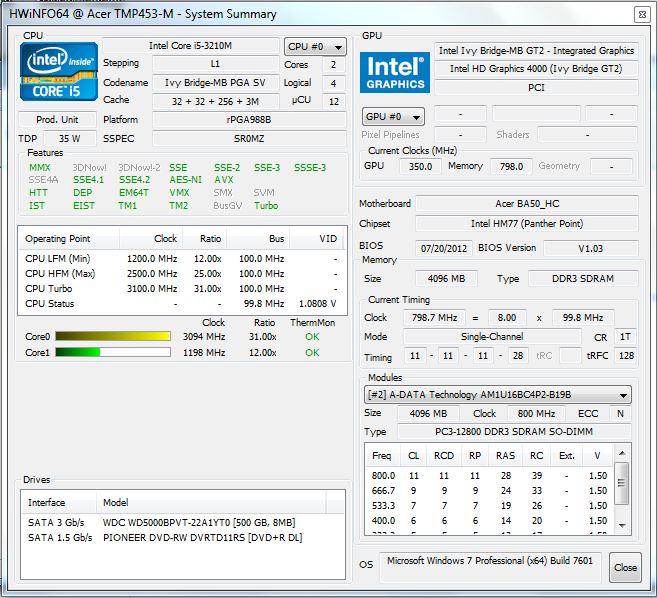Click the memory timing table scrollbar thumb
Image resolution: width=657 pixels, height=598 pixels.
[x=622, y=483]
